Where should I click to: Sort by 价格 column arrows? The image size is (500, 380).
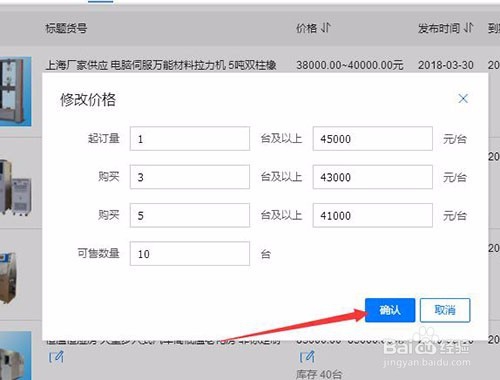[326, 28]
